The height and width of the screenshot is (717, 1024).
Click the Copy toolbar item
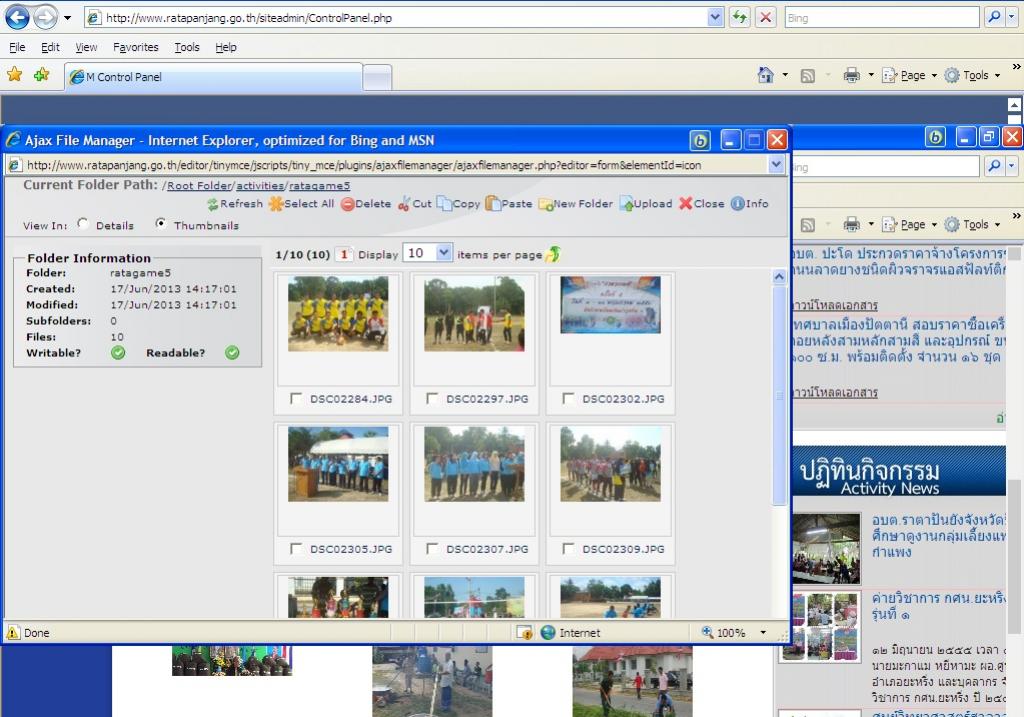coord(458,204)
